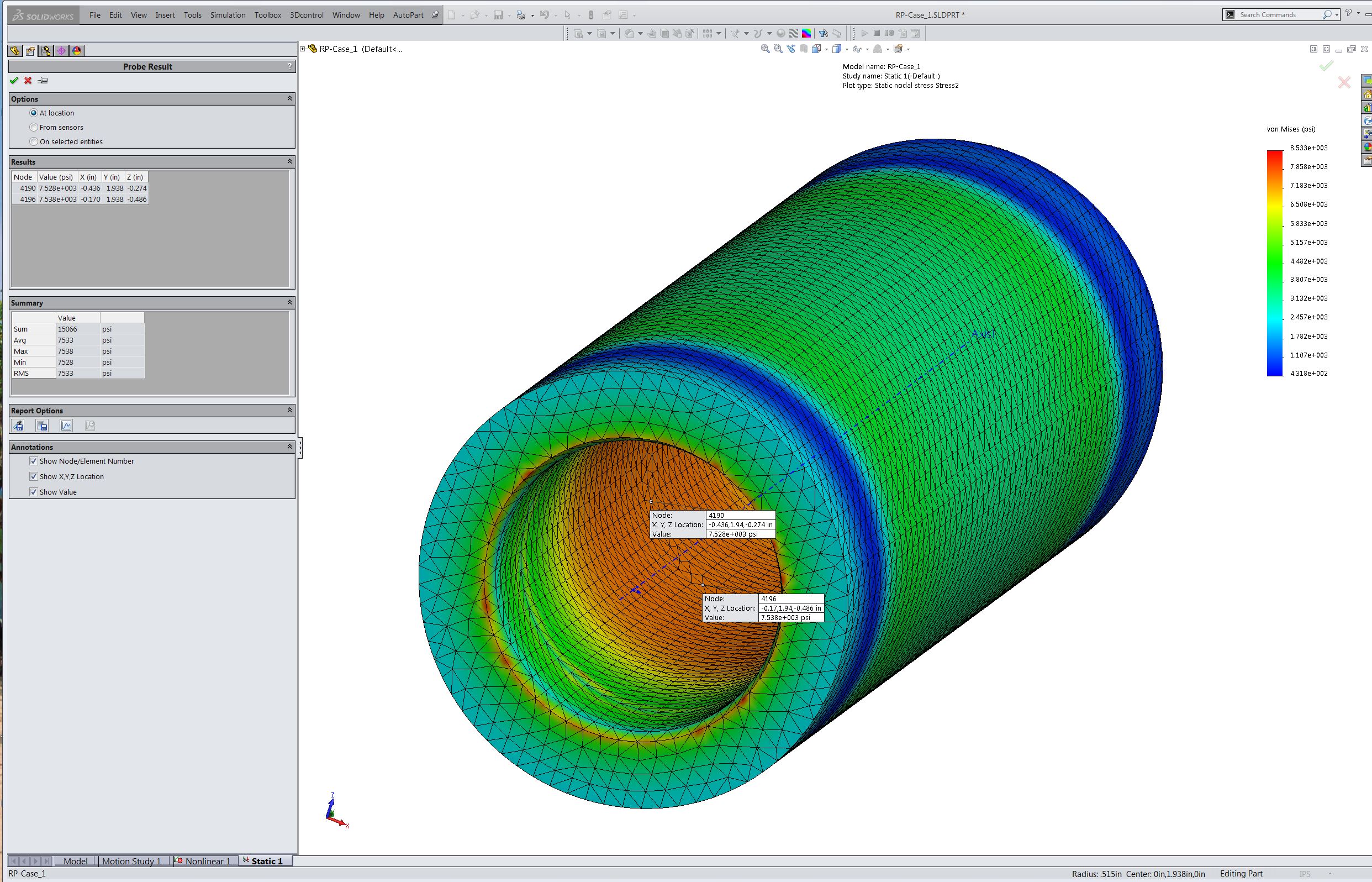Accept the Probe Result with green checkmark
Viewport: 1372px width, 882px height.
click(x=14, y=81)
